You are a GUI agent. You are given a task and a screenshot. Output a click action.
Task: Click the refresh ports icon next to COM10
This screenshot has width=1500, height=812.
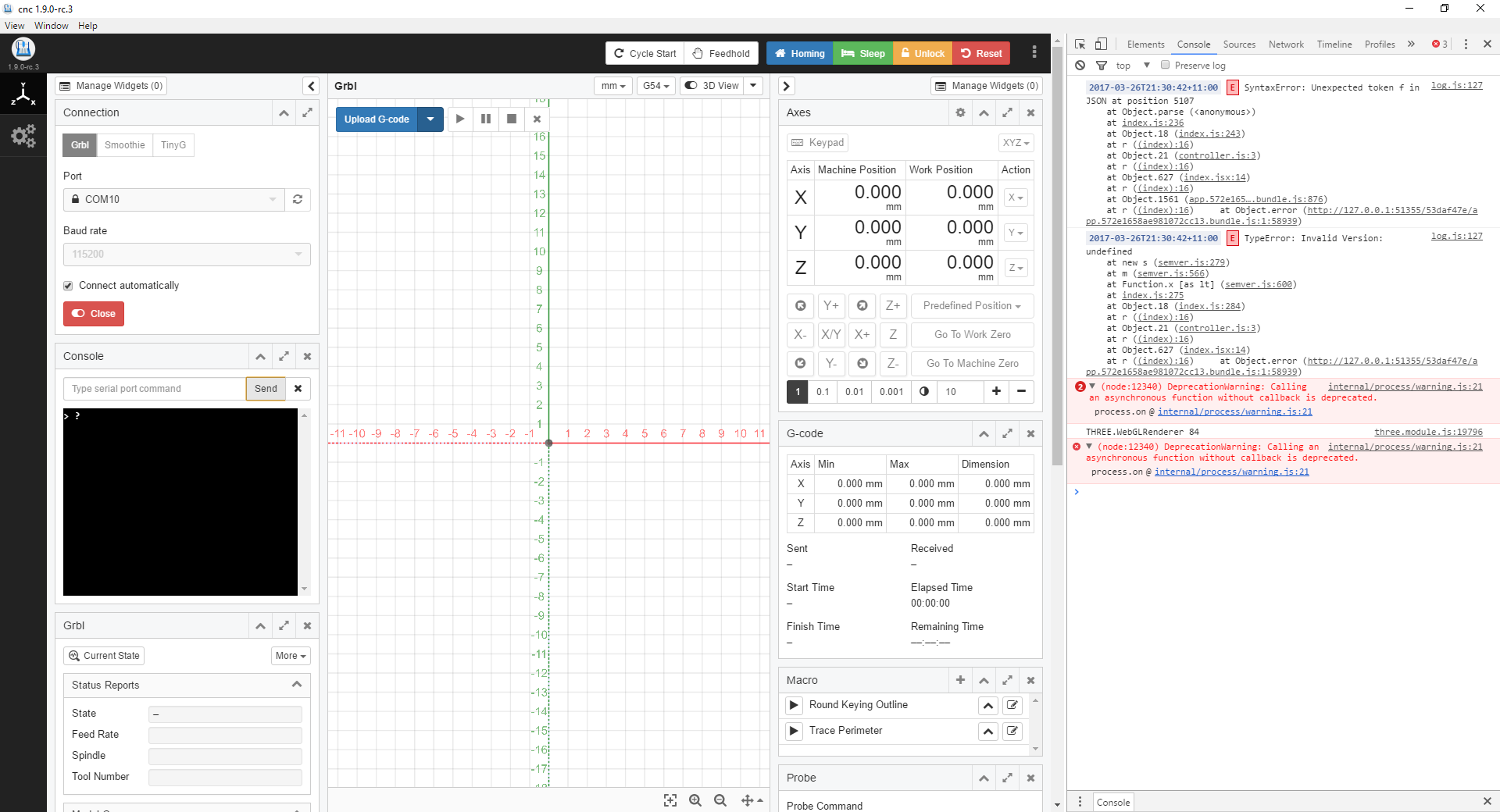298,199
